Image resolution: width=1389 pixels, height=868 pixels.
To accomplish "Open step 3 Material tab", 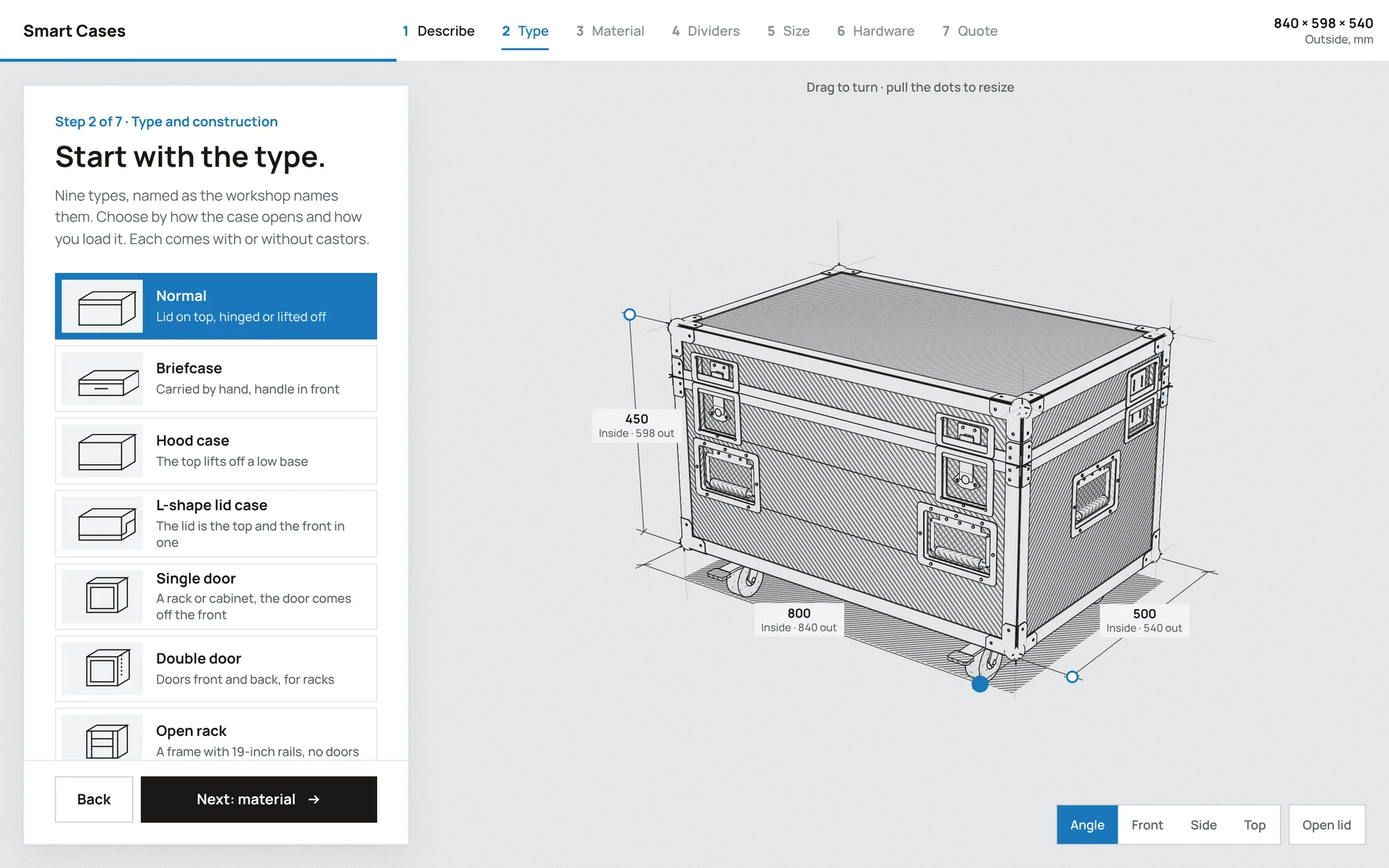I will 610,31.
